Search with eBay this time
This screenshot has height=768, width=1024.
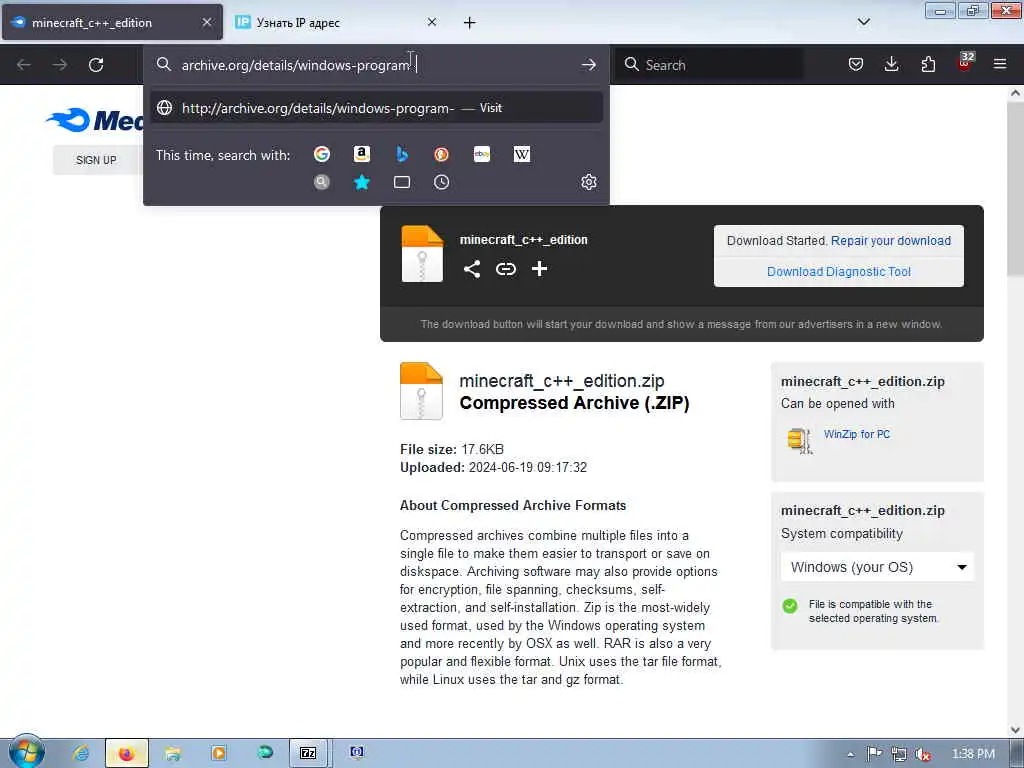click(x=482, y=154)
